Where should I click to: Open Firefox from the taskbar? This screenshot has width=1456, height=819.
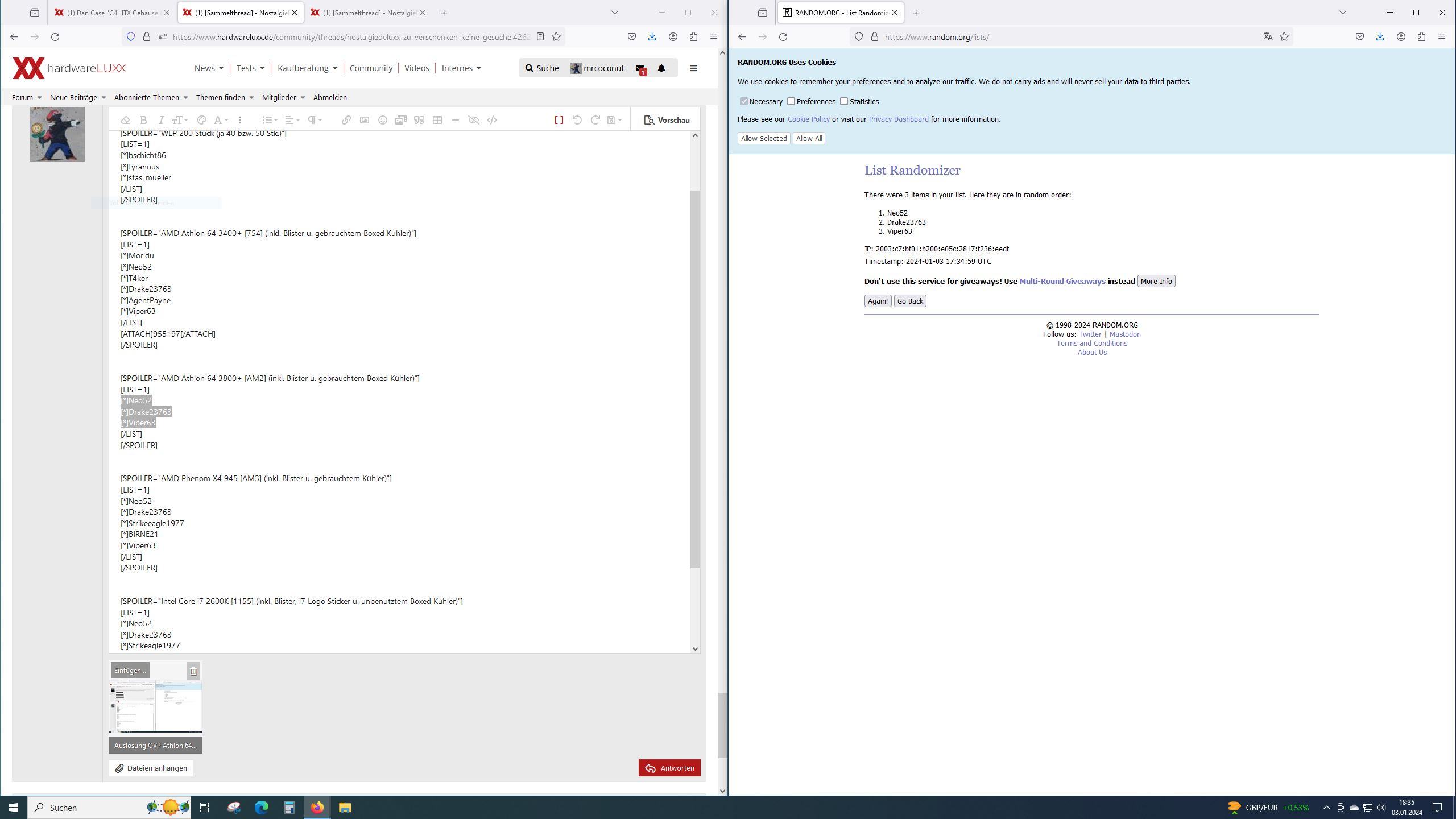pyautogui.click(x=317, y=807)
